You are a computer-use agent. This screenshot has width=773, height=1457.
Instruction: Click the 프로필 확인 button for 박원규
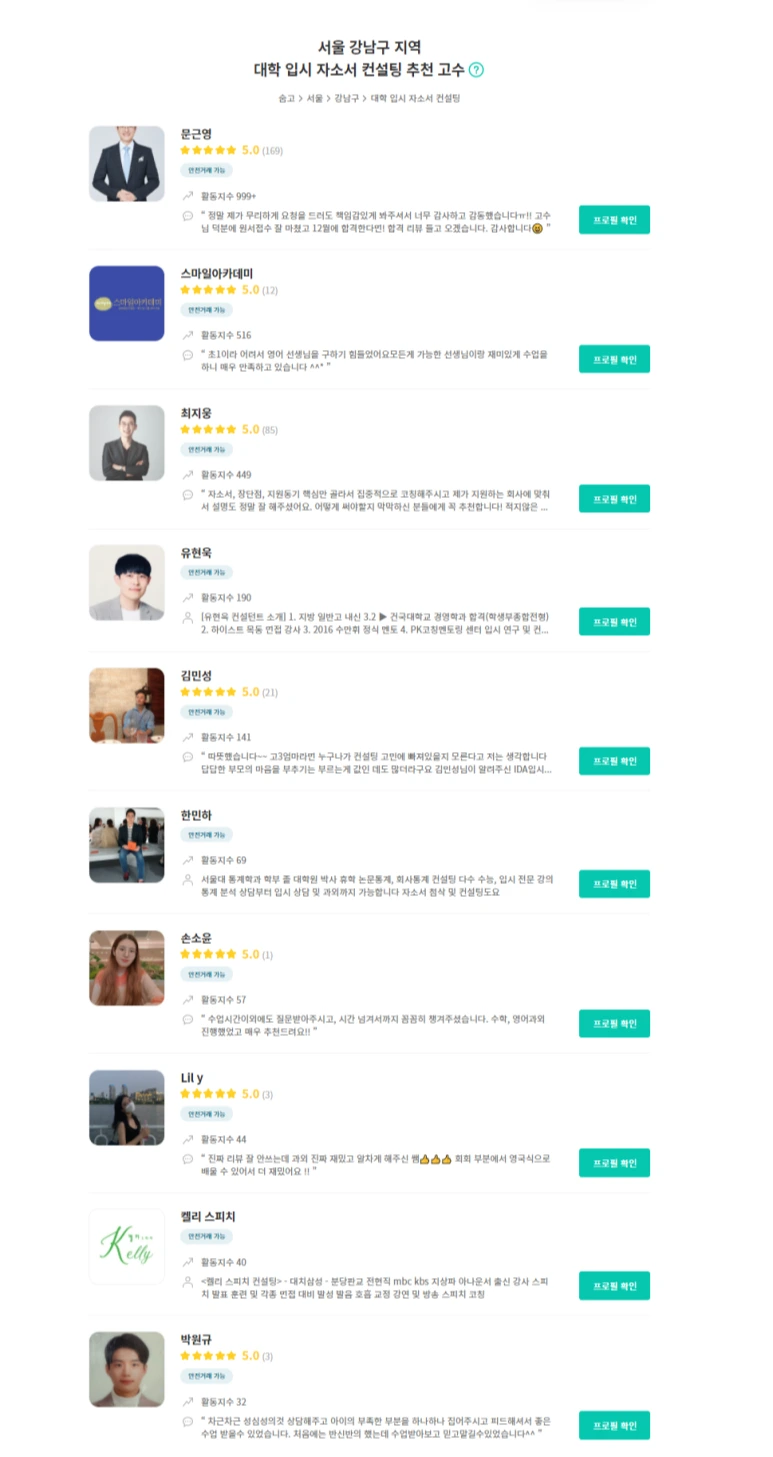pyautogui.click(x=614, y=1425)
